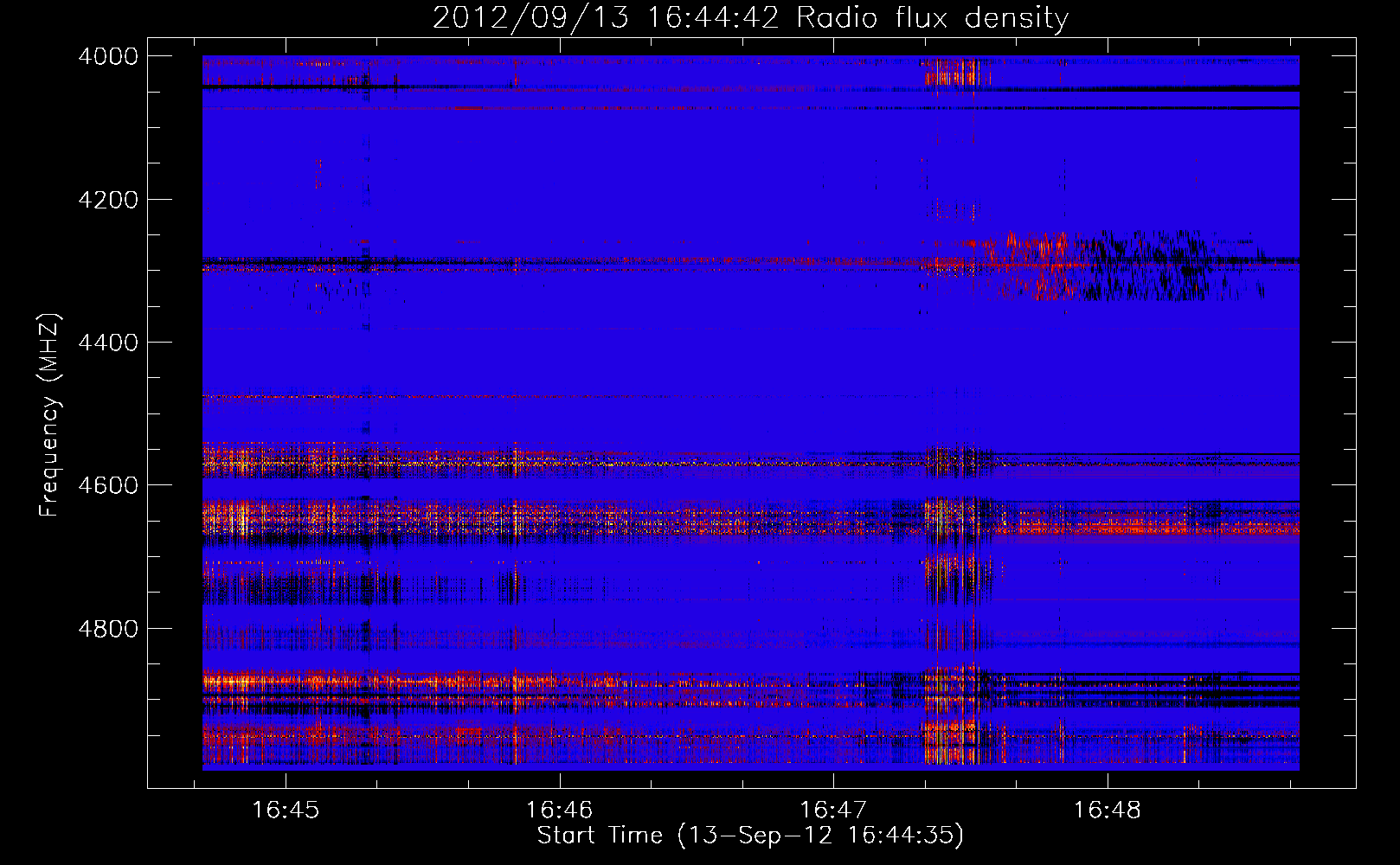Viewport: 1400px width, 865px height.
Task: Click the 4600 frequency tick label
Action: [108, 485]
